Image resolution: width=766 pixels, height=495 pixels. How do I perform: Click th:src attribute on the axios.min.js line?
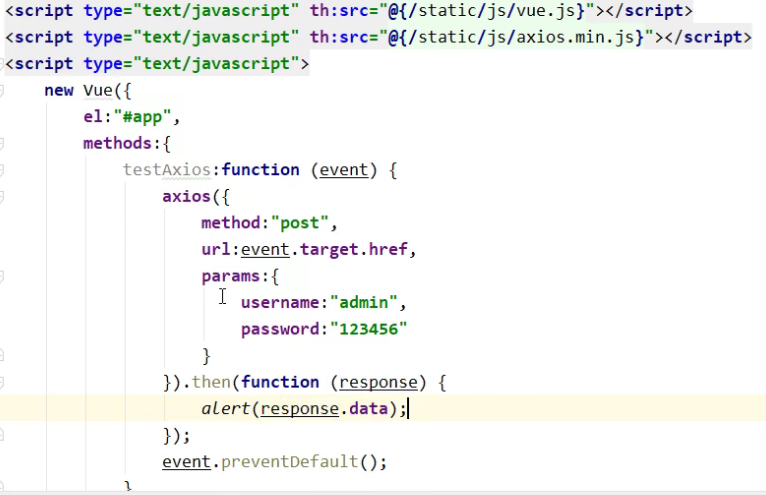coord(339,37)
